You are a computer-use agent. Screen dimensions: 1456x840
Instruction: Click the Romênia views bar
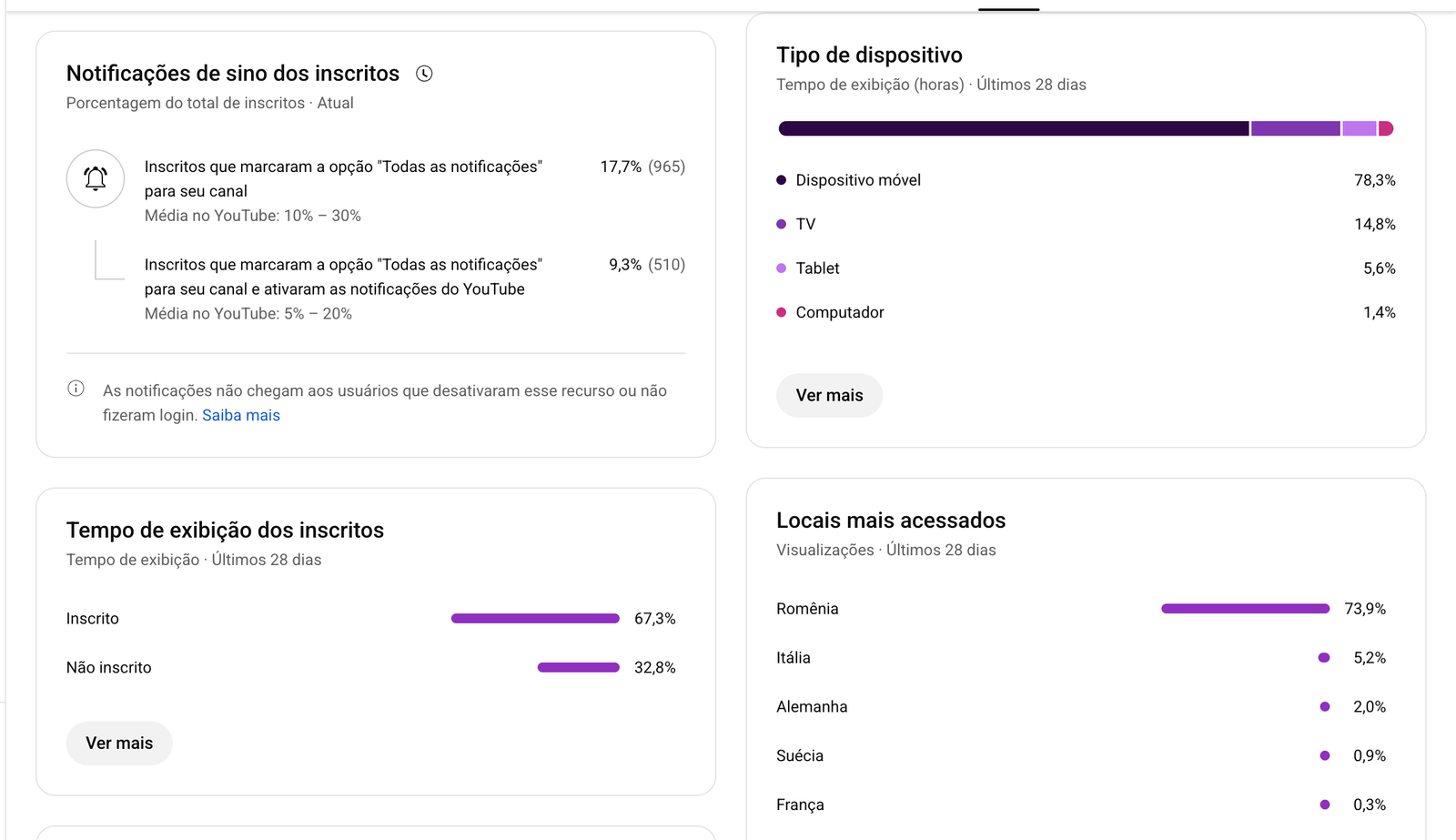pyautogui.click(x=1245, y=609)
